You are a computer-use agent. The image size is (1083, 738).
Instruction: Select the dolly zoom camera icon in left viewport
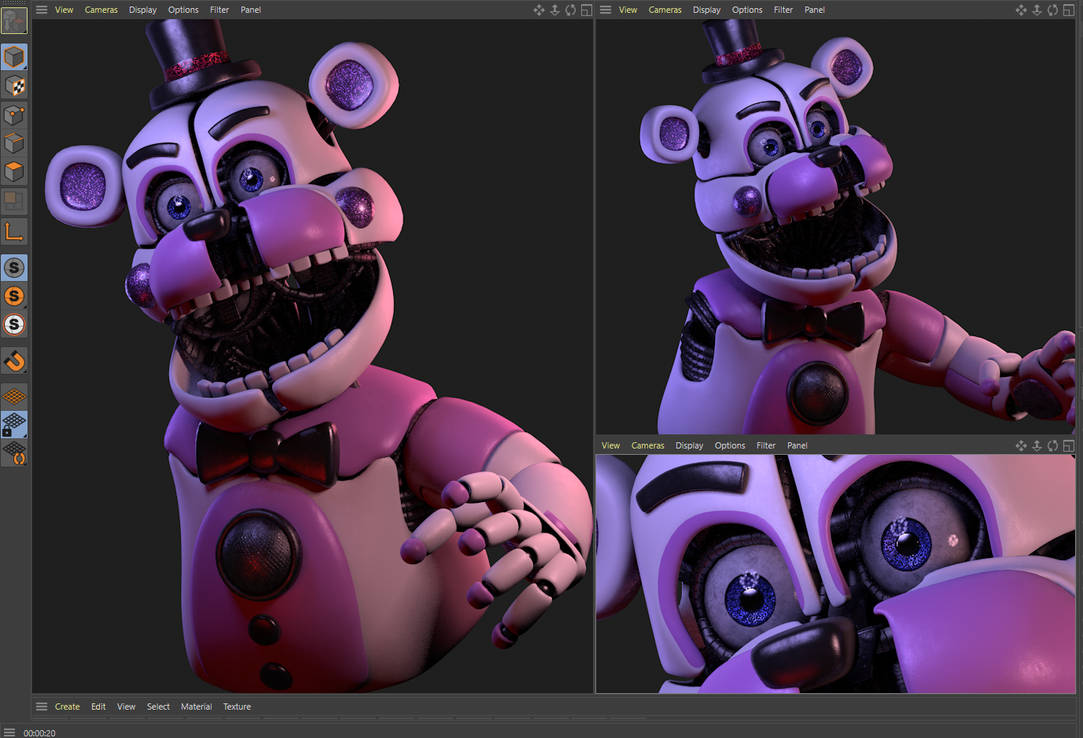tap(554, 9)
